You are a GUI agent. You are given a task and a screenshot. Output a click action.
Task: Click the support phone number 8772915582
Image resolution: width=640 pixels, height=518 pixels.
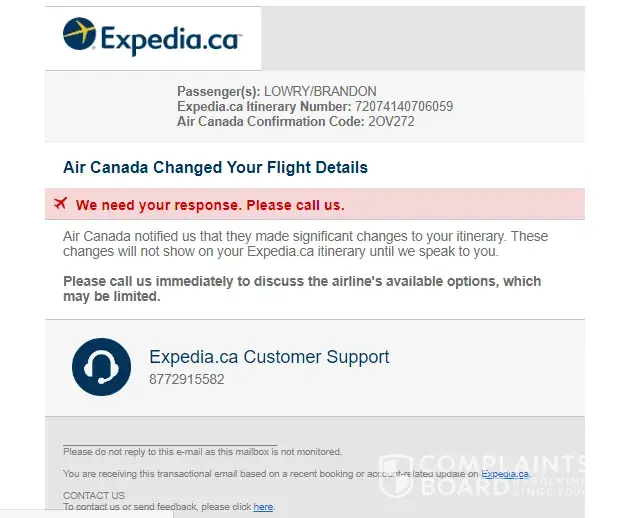point(186,380)
